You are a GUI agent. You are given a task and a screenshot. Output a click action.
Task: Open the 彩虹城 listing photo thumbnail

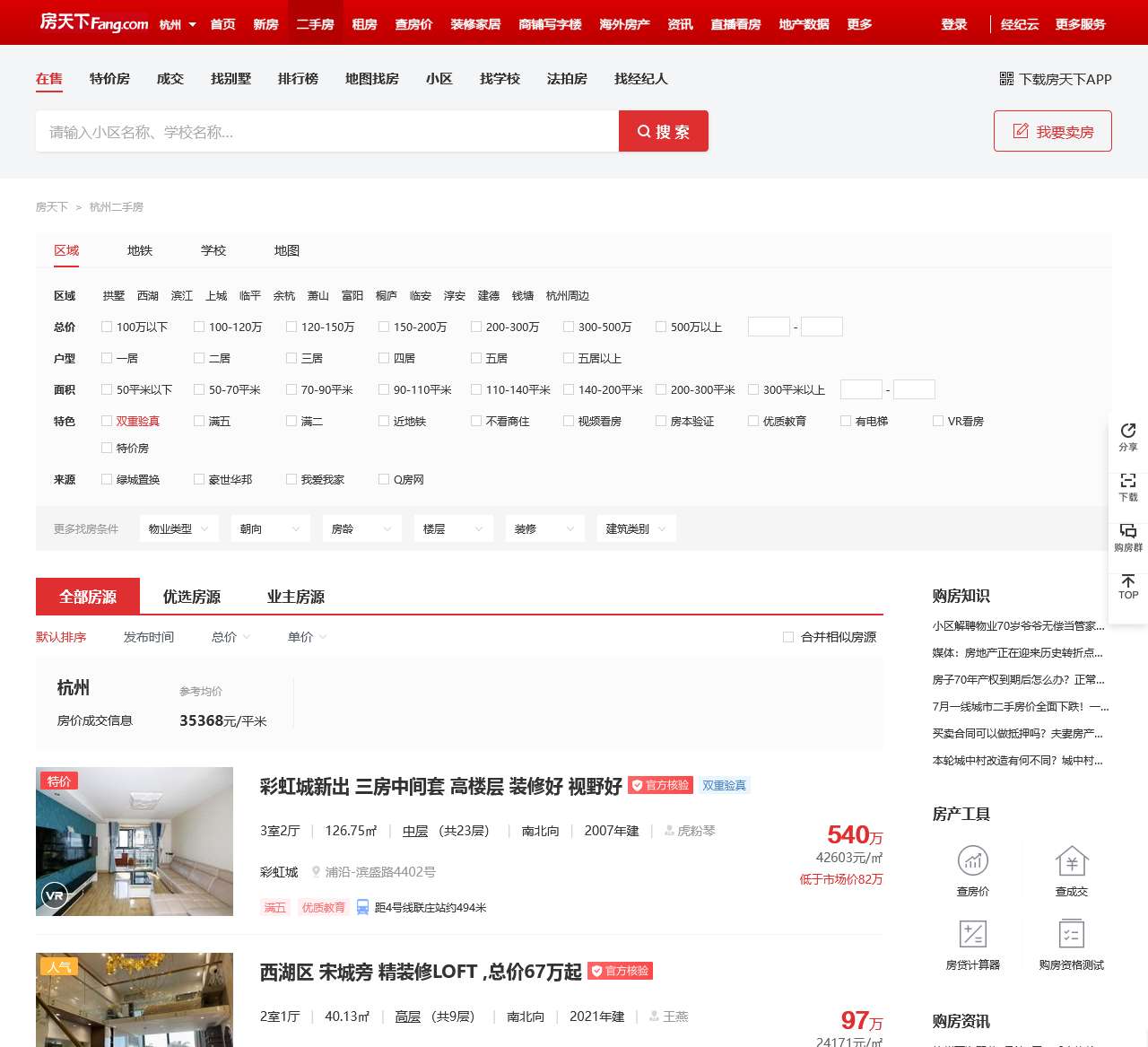[135, 842]
